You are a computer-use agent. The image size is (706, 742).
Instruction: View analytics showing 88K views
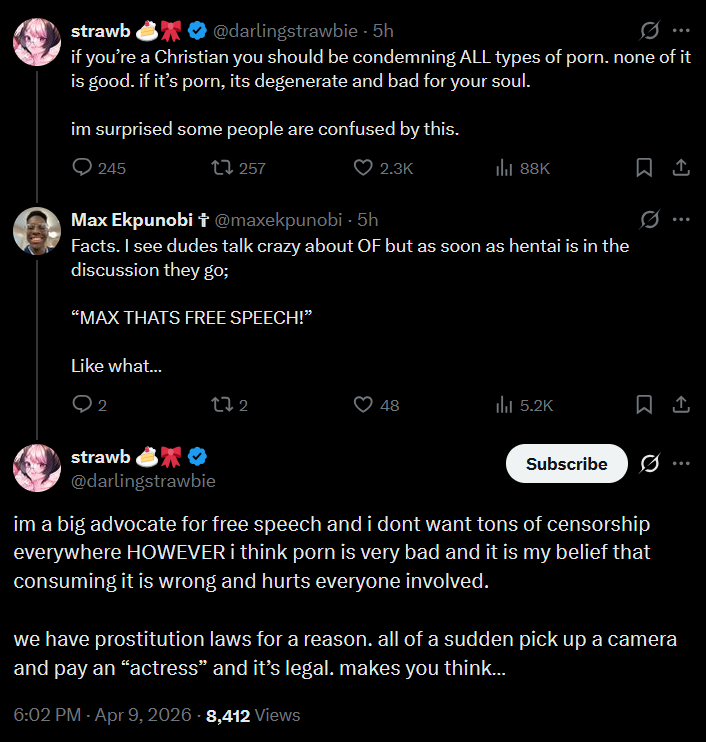(522, 168)
